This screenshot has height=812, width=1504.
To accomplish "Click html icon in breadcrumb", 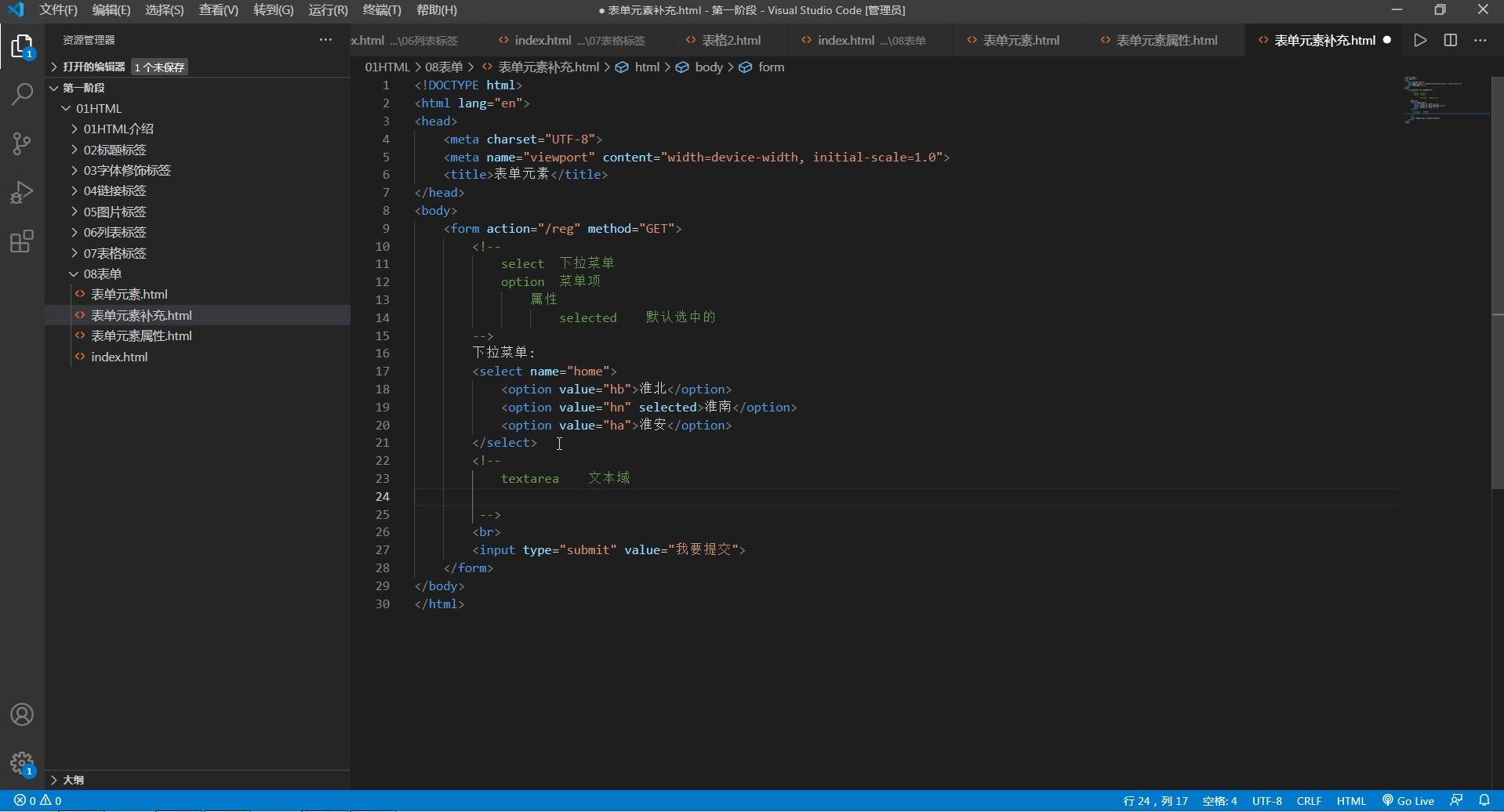I will pos(622,67).
